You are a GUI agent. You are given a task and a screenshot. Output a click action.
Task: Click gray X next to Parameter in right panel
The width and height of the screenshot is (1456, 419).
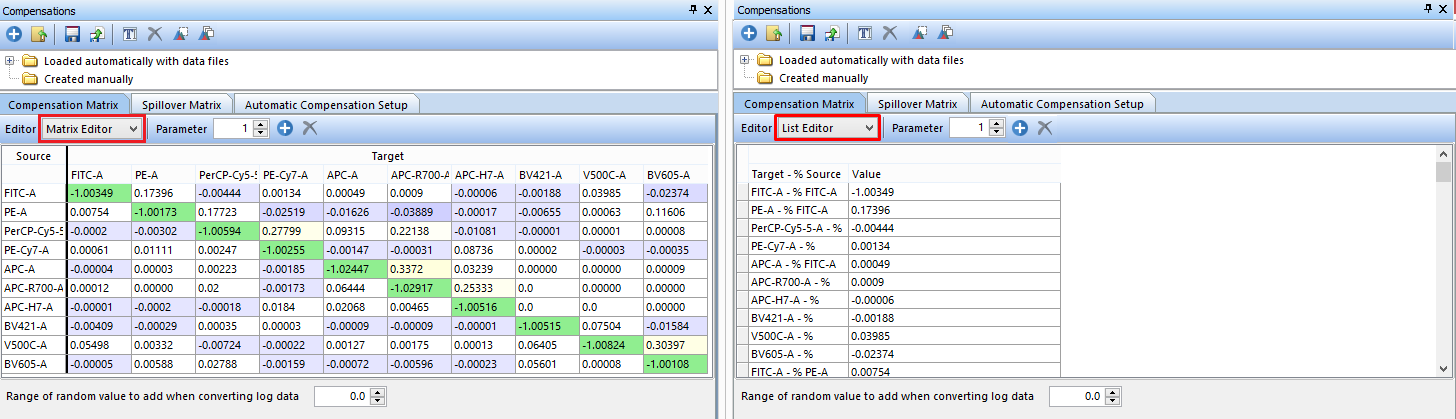pos(1045,128)
